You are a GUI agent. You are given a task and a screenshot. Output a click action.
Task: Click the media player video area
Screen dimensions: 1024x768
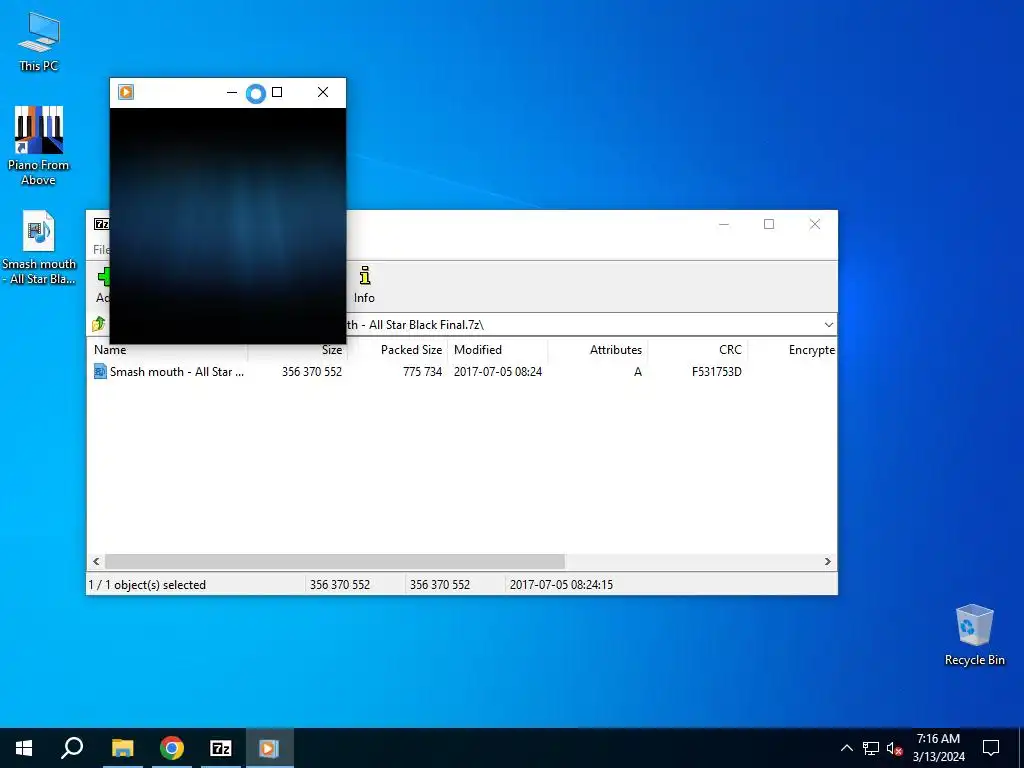coord(228,225)
